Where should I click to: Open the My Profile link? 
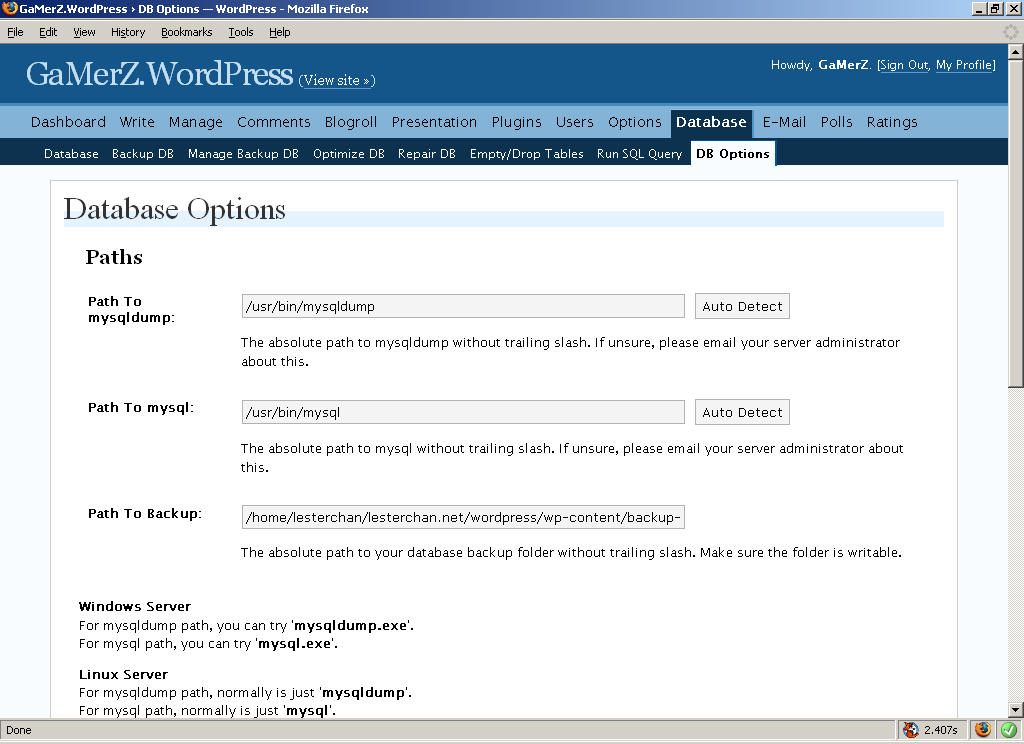[x=965, y=65]
